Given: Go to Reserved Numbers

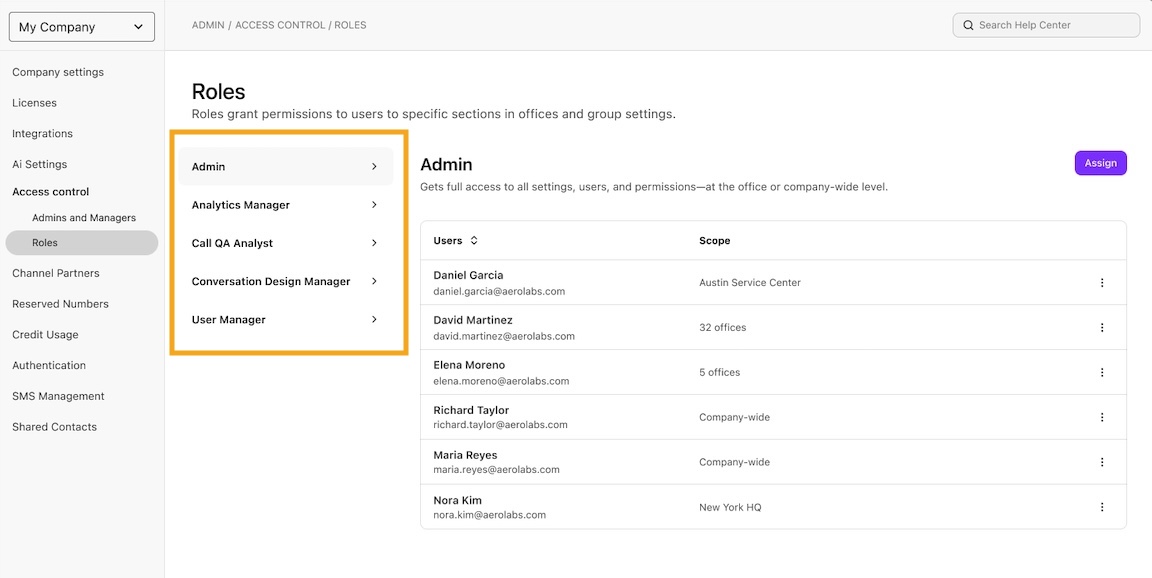Looking at the screenshot, I should [60, 304].
